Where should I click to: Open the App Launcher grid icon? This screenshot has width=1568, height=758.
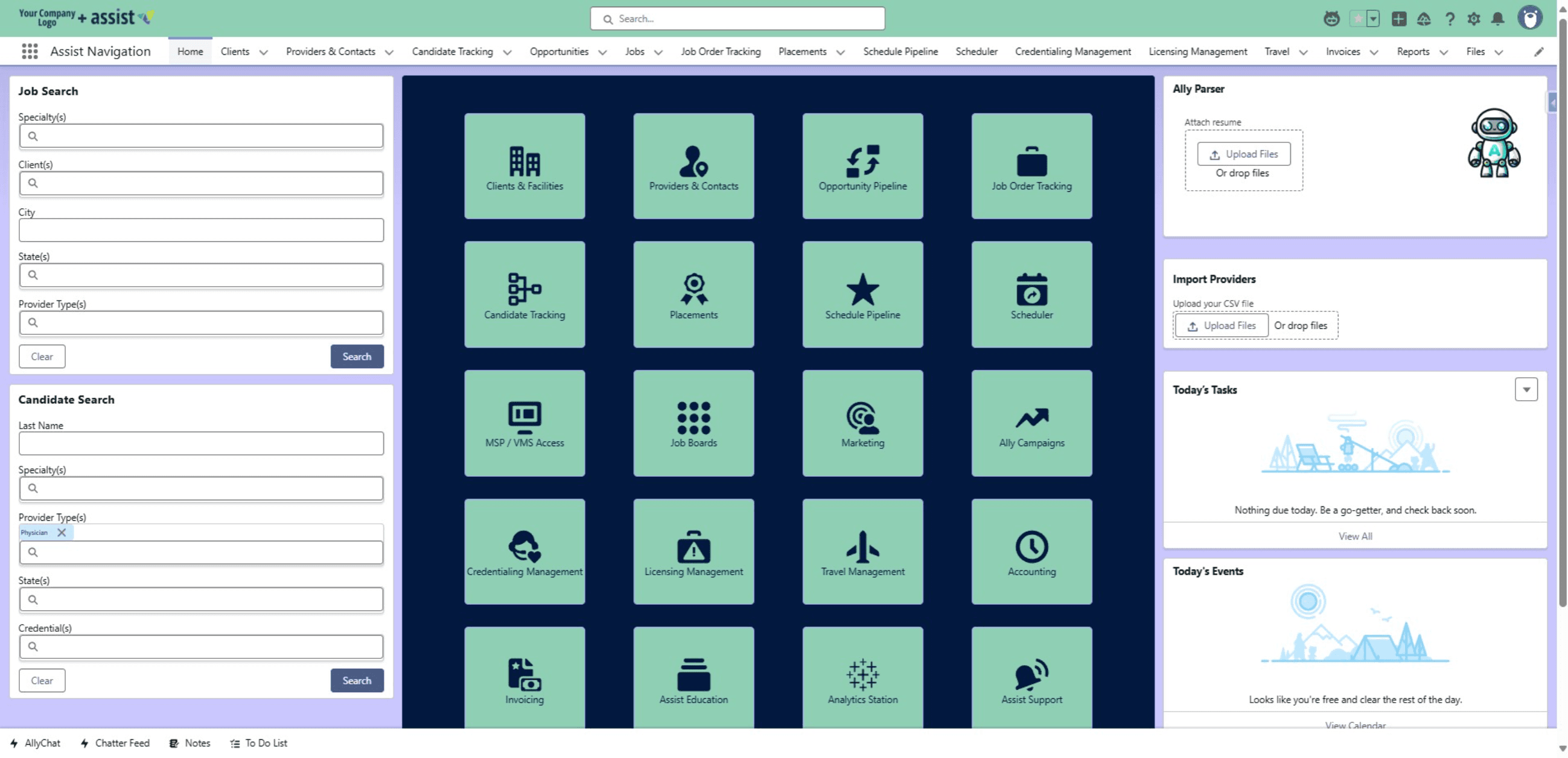click(x=29, y=51)
